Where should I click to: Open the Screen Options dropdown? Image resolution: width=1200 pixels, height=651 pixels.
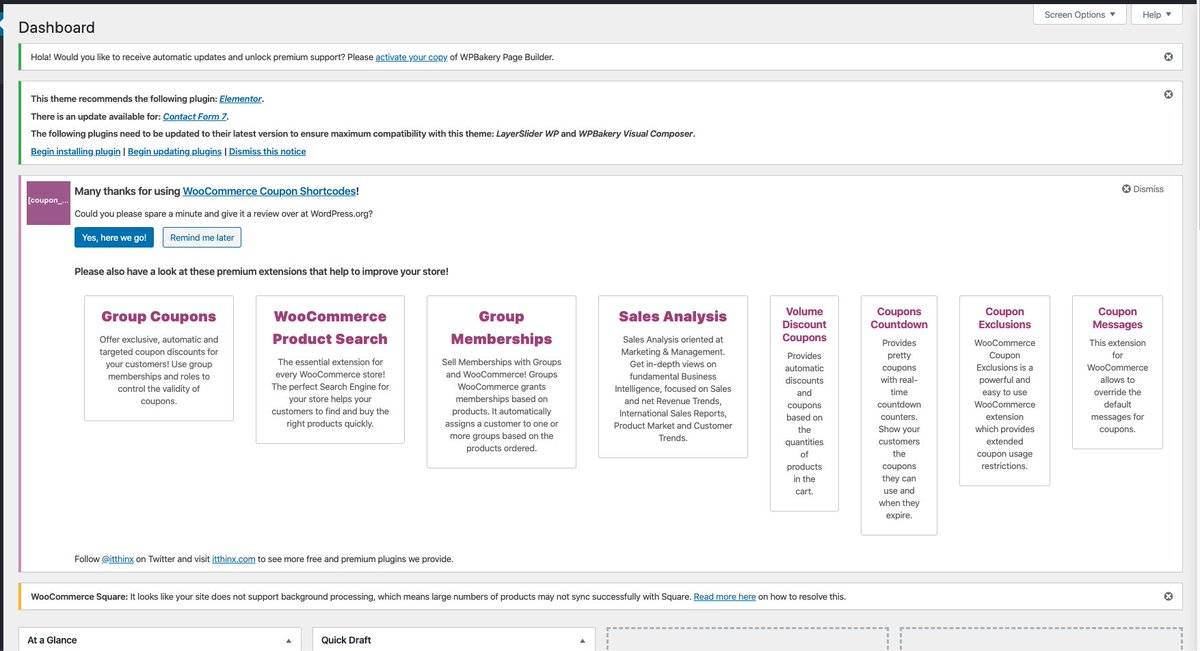coord(1079,15)
